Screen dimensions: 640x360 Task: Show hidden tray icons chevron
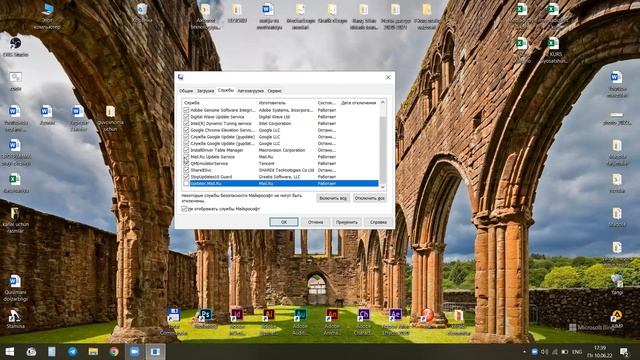pyautogui.click(x=524, y=352)
